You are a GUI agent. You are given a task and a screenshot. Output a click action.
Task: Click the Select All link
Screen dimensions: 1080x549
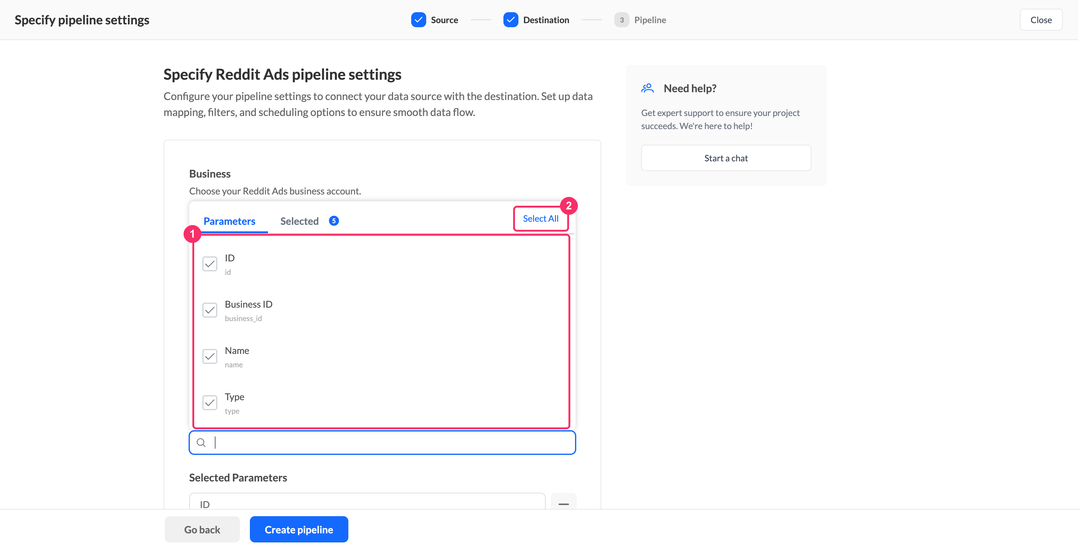pos(541,218)
